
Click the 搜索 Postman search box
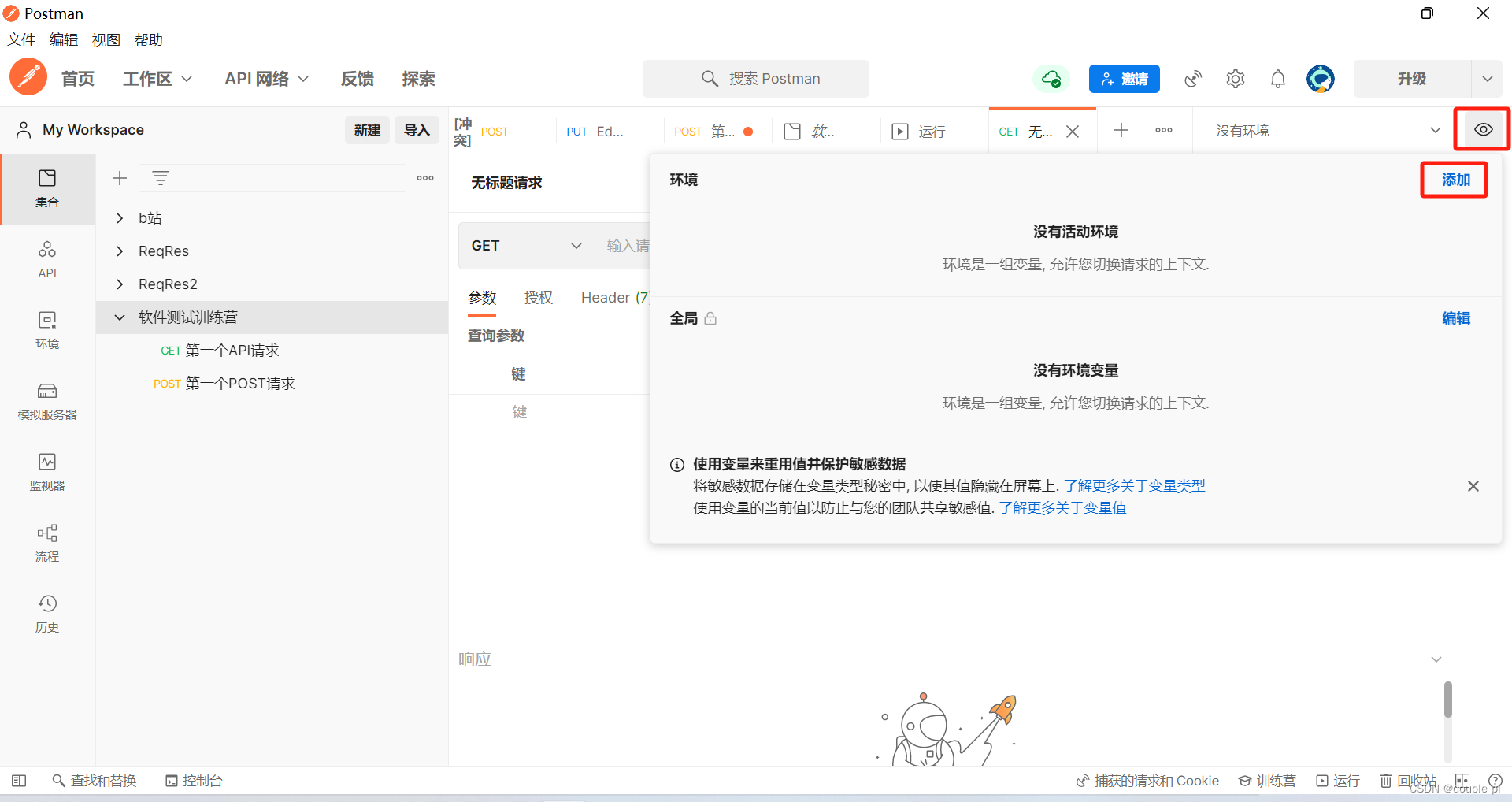[756, 79]
